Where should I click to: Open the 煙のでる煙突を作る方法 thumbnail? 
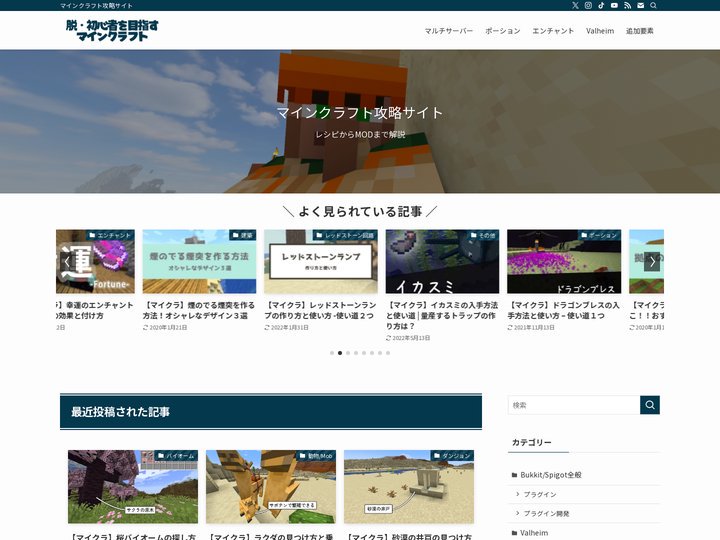(x=199, y=262)
